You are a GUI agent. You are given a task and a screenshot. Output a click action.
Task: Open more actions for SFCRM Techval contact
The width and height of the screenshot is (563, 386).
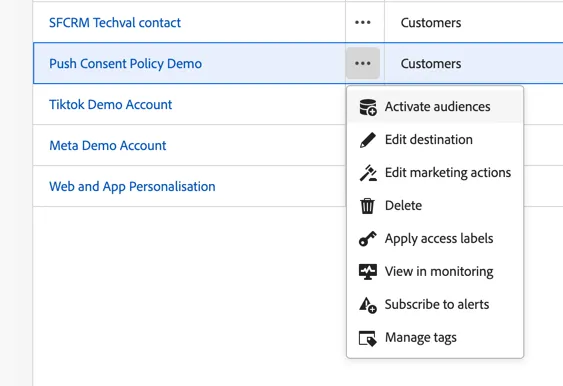pyautogui.click(x=363, y=23)
